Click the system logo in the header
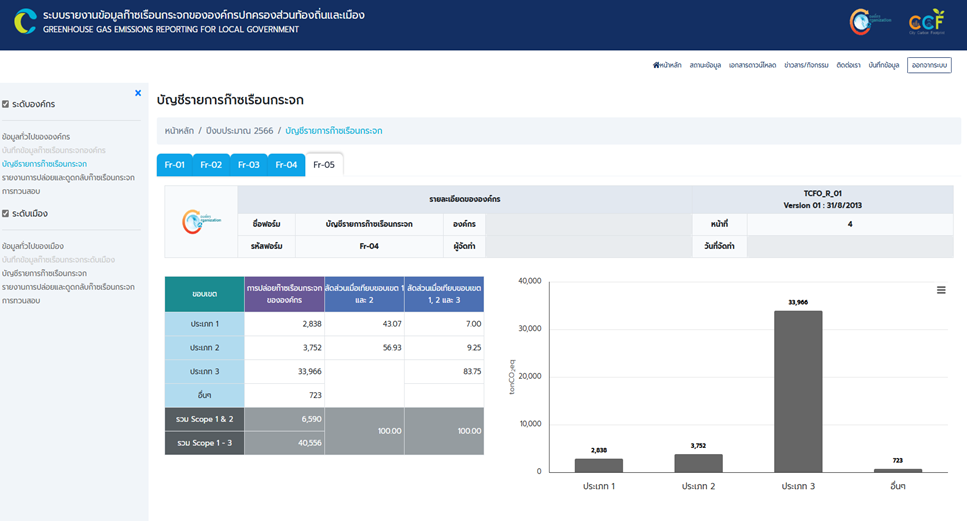Image resolution: width=967 pixels, height=521 pixels. pyautogui.click(x=24, y=22)
